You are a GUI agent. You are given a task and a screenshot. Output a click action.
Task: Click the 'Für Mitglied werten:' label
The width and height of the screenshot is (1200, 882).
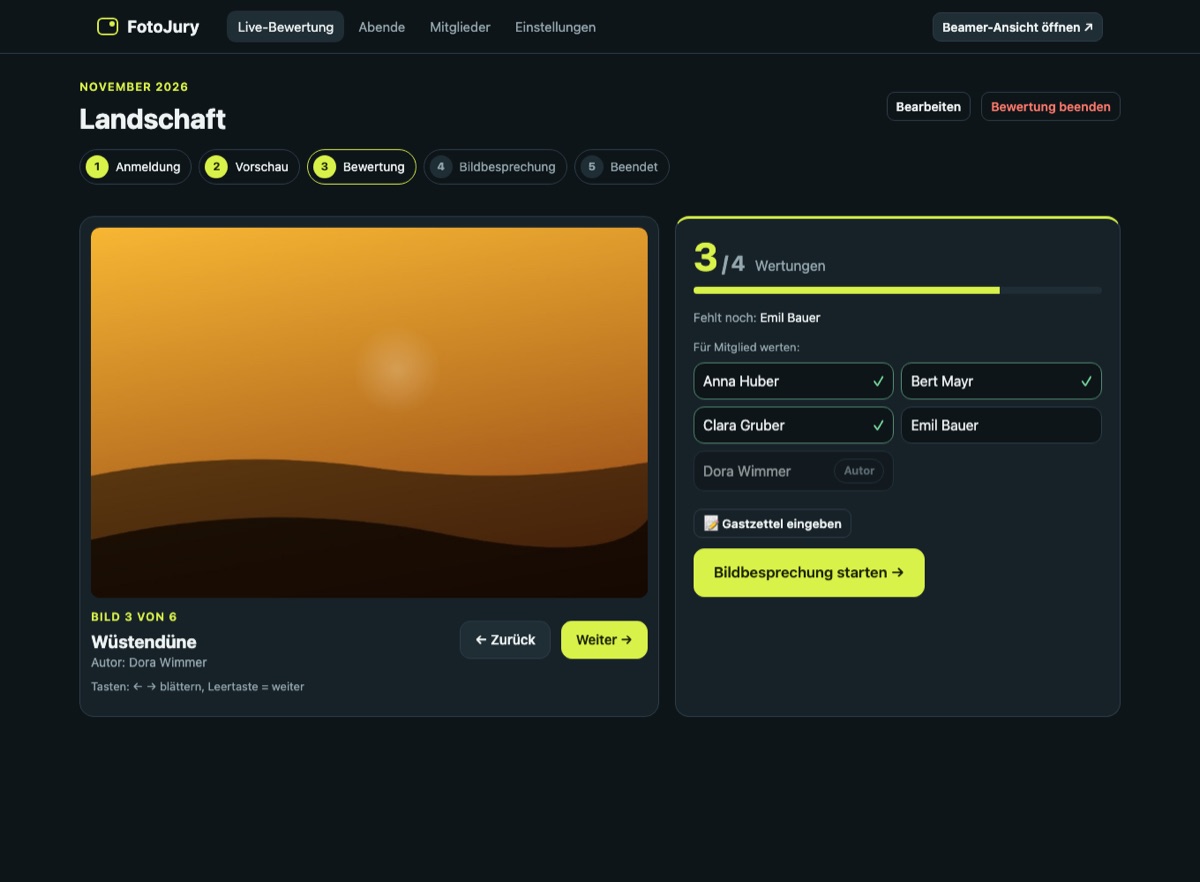746,347
